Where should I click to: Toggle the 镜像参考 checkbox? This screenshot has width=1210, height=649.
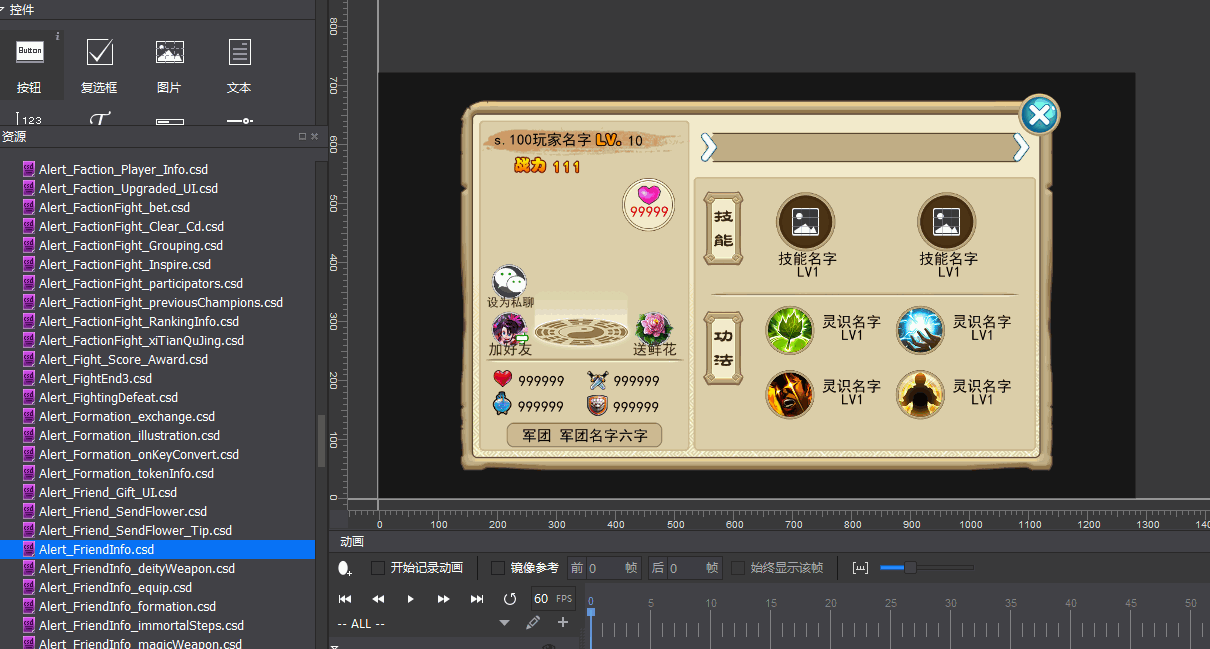pos(498,568)
